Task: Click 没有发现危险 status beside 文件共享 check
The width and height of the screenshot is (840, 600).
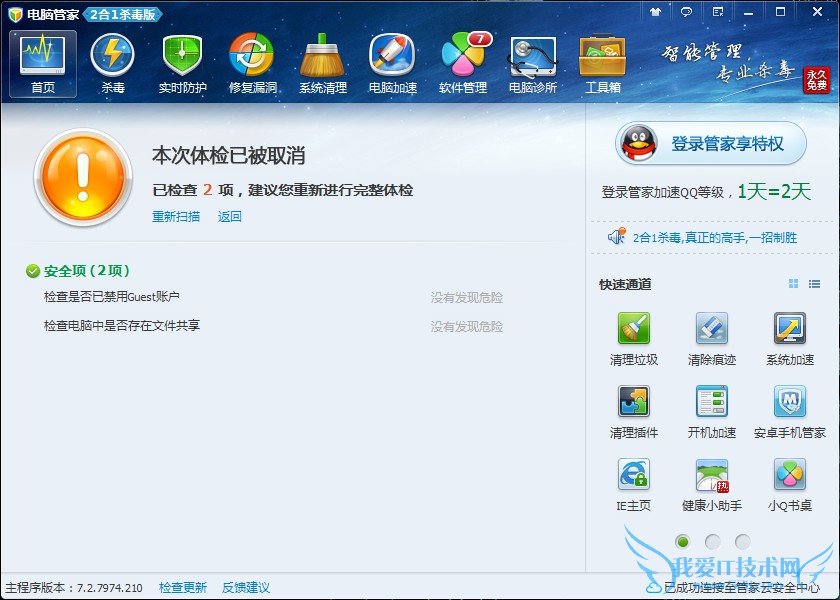Action: tap(467, 326)
